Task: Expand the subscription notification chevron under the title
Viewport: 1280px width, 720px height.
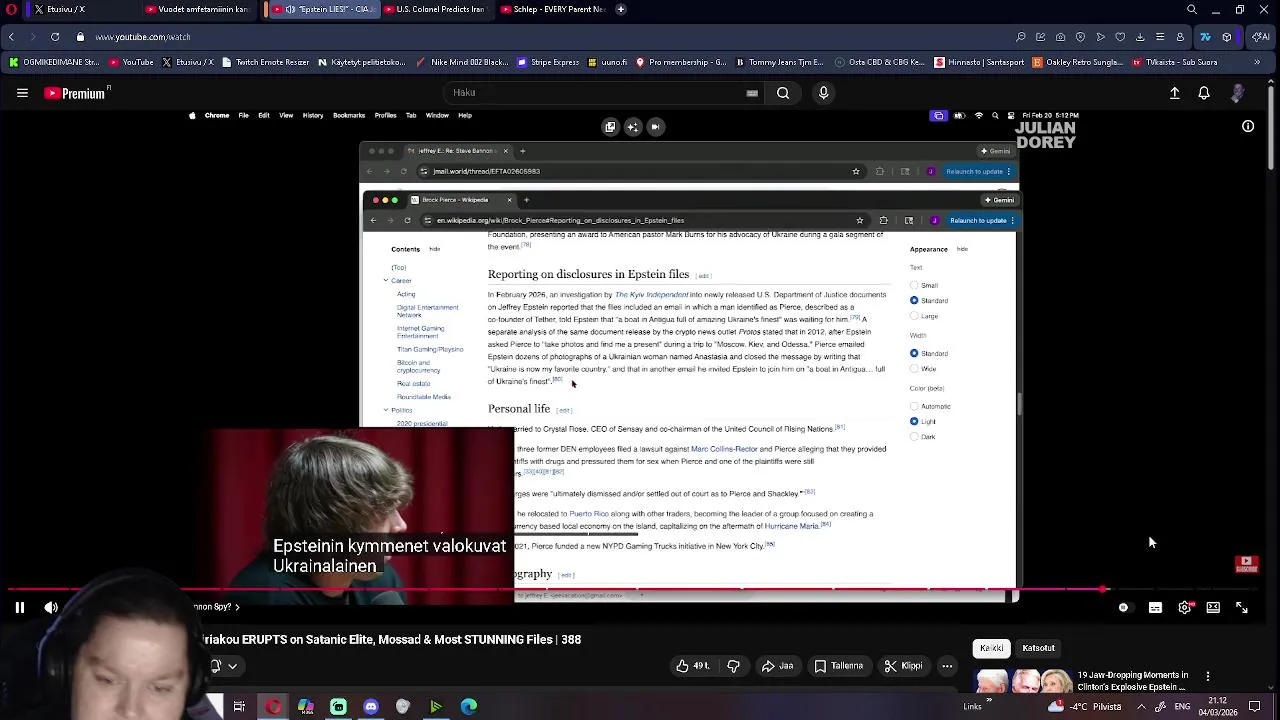Action: (232, 666)
